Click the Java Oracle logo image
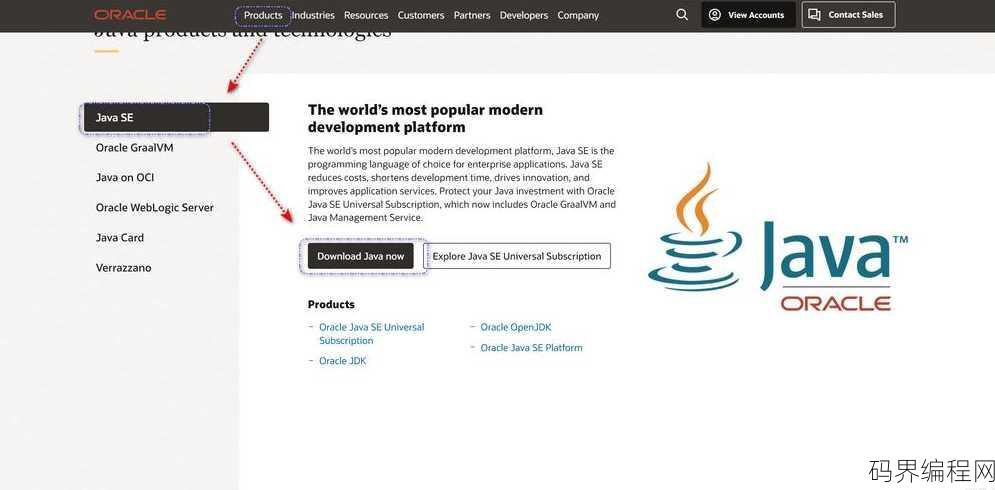Viewport: 995px width, 490px height. pos(778,237)
